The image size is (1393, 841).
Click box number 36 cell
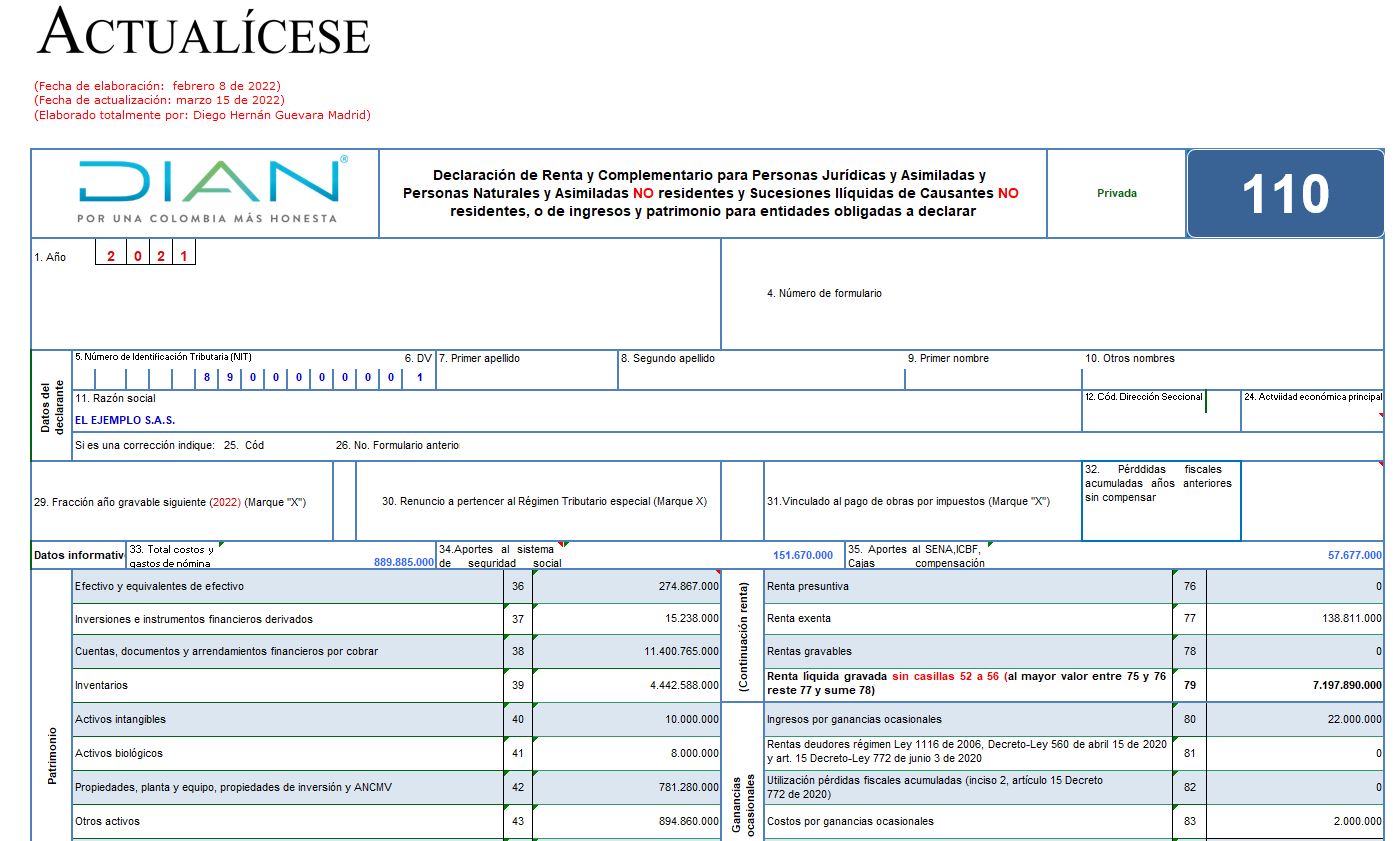pyautogui.click(x=518, y=586)
